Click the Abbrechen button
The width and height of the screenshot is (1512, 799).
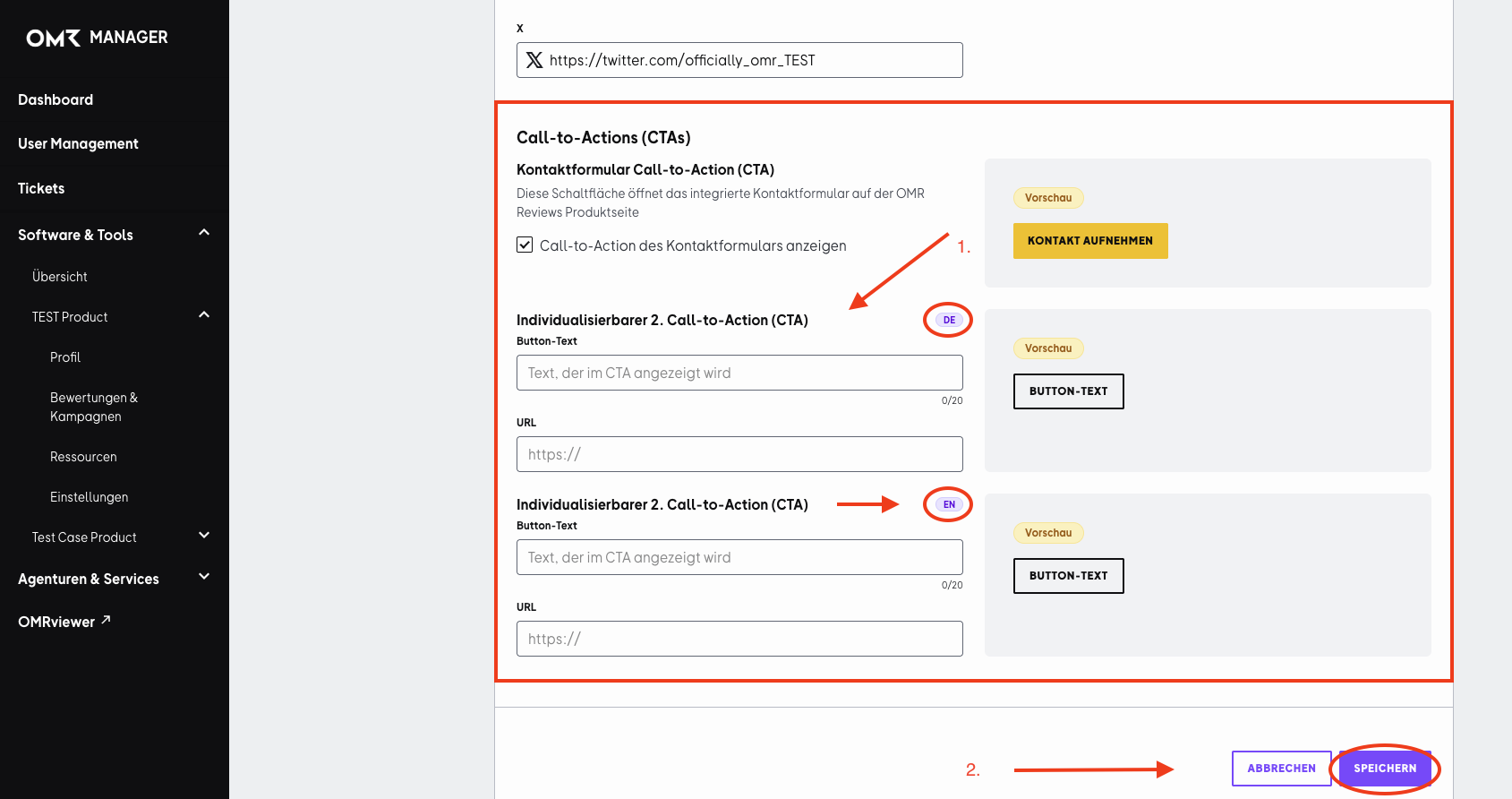click(1281, 769)
